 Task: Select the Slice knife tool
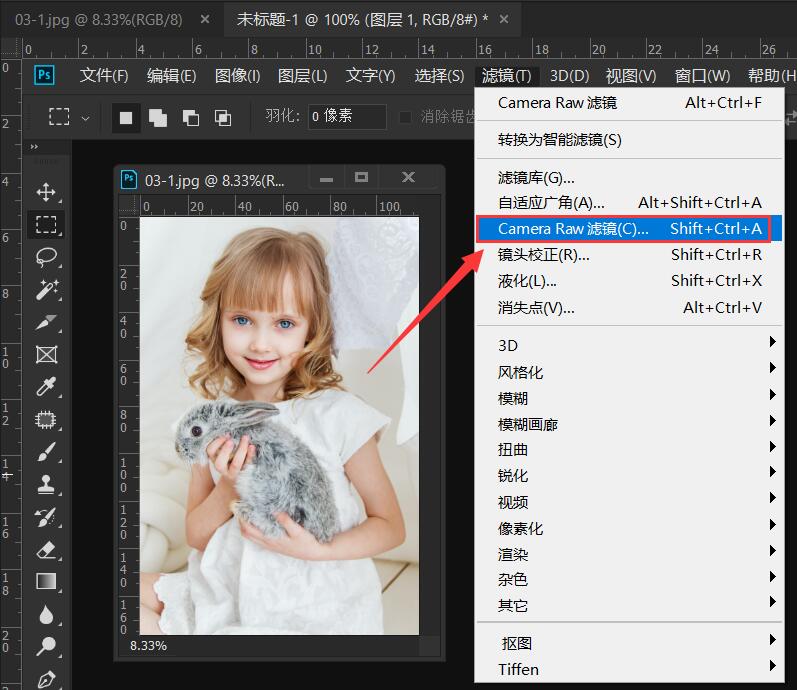coord(46,322)
